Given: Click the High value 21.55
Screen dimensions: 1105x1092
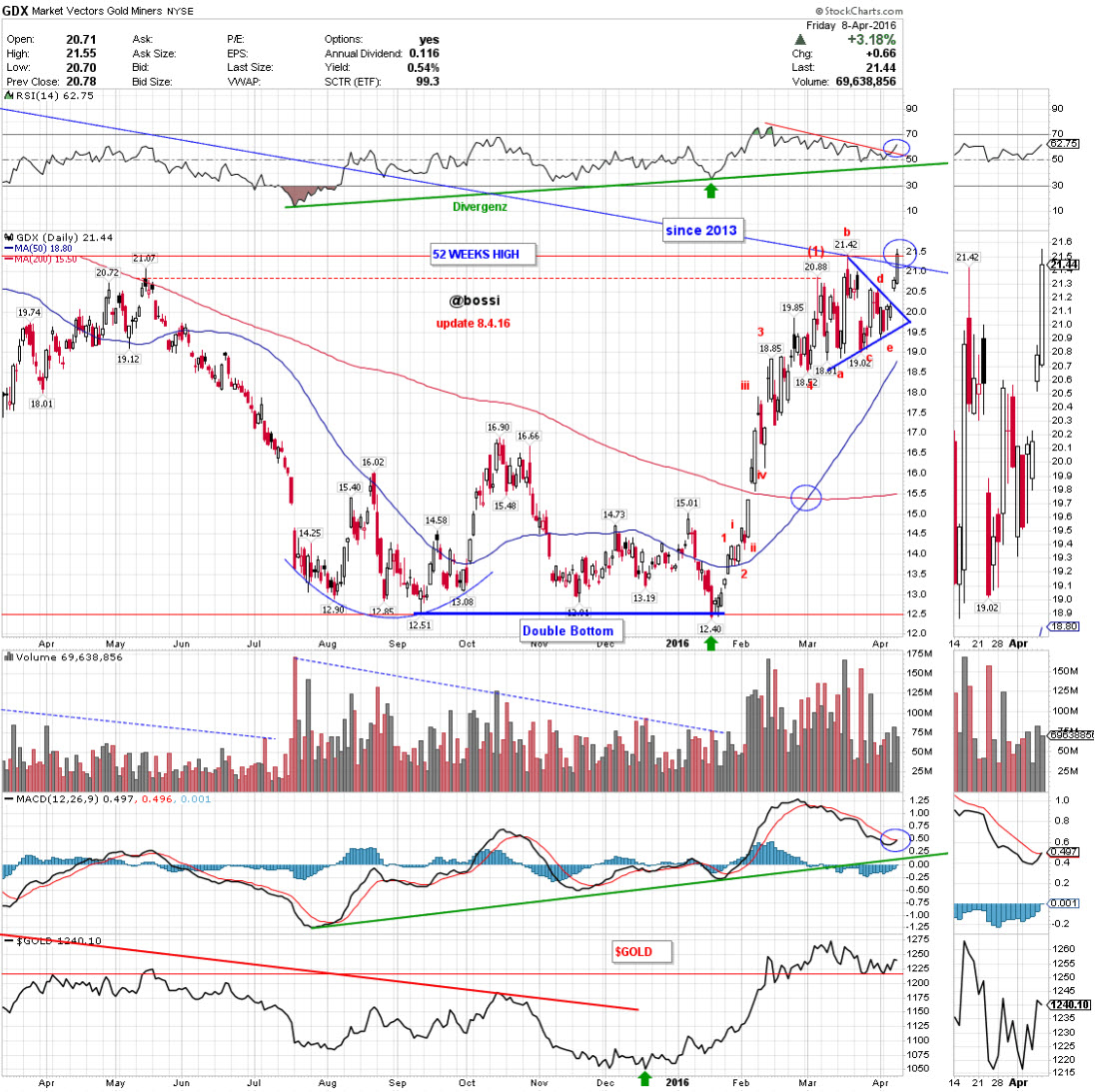Looking at the screenshot, I should point(81,54).
